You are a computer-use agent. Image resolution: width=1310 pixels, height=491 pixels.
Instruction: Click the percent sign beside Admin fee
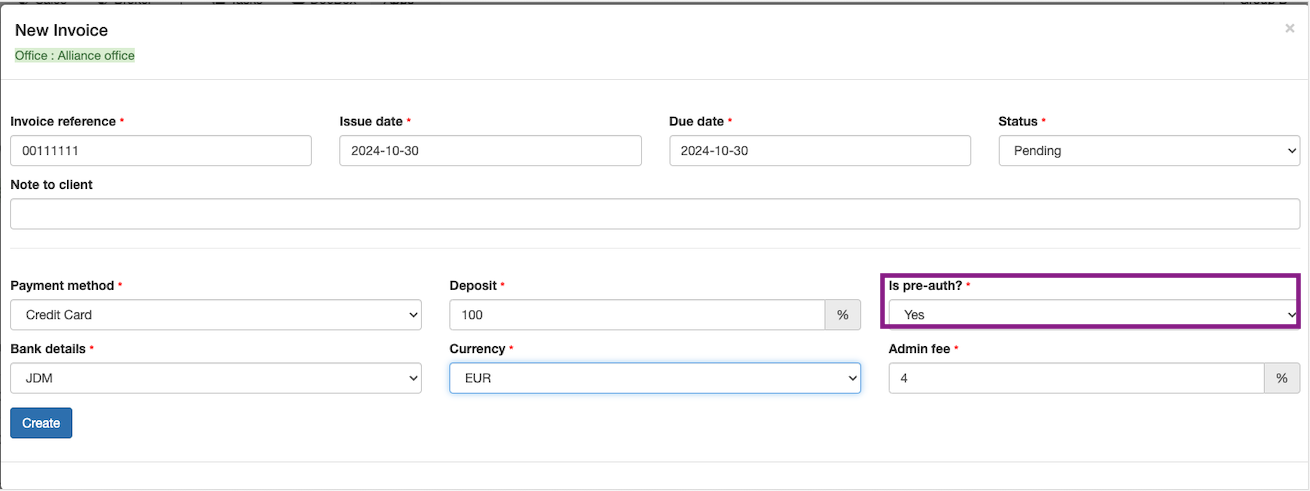click(1282, 378)
